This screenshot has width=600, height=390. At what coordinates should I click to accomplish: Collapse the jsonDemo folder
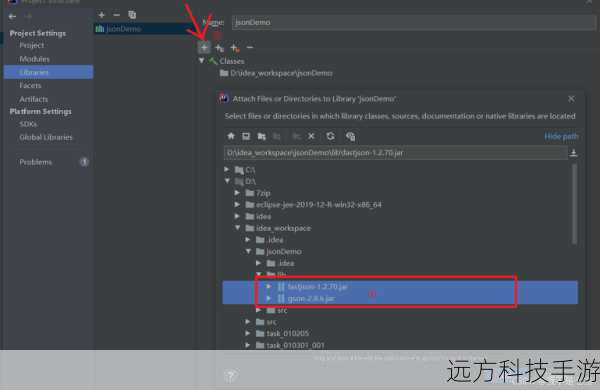[x=248, y=251]
